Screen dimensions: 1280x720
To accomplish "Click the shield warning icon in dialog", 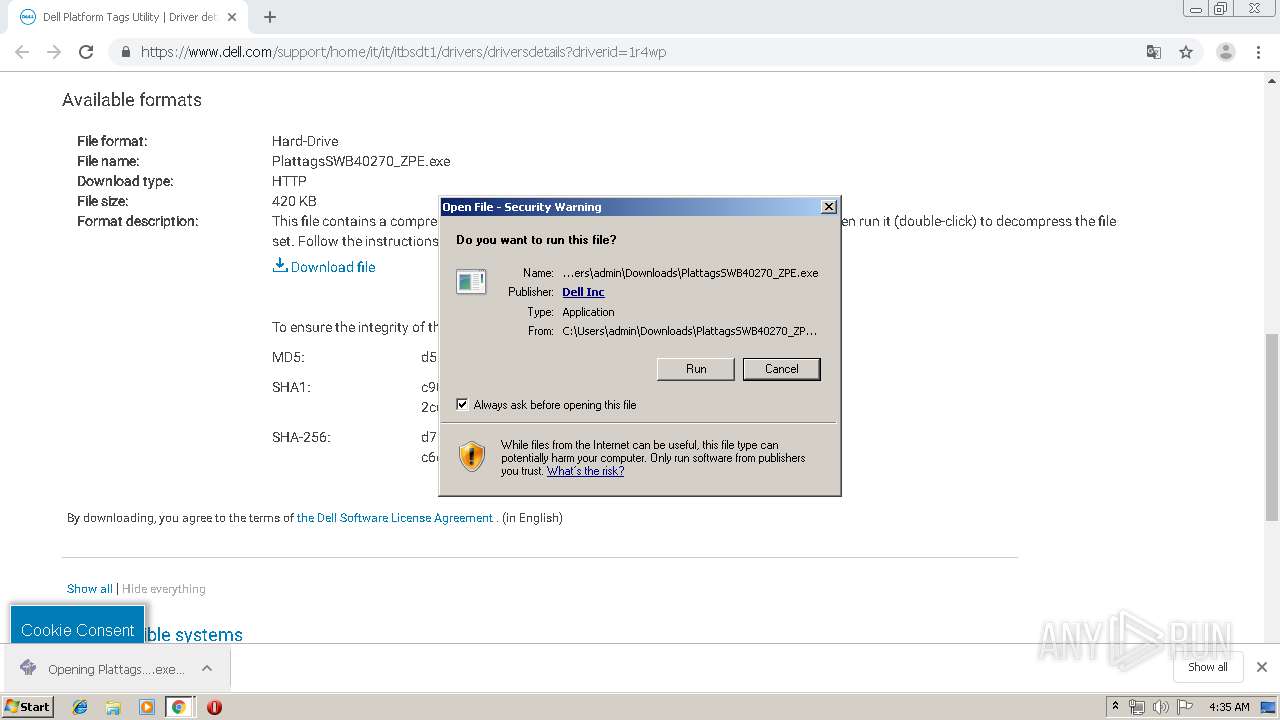I will pyautogui.click(x=472, y=456).
